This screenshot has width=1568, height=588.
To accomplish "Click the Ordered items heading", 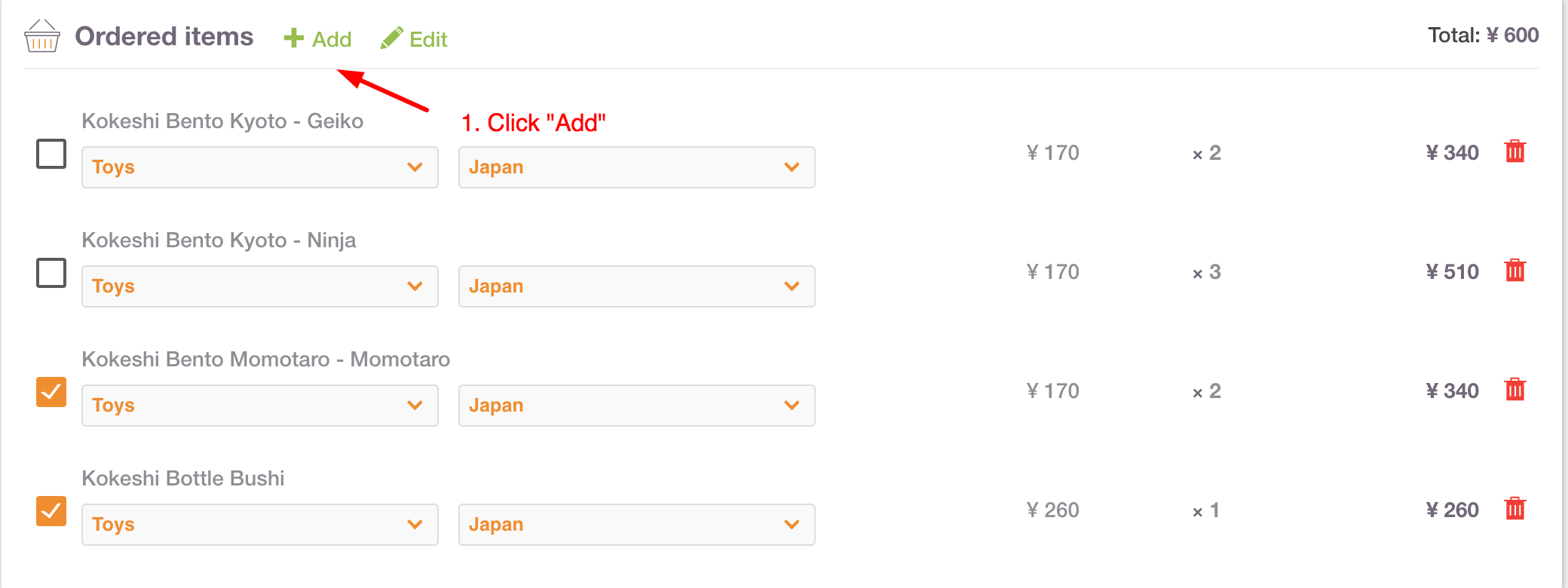I will coord(164,36).
